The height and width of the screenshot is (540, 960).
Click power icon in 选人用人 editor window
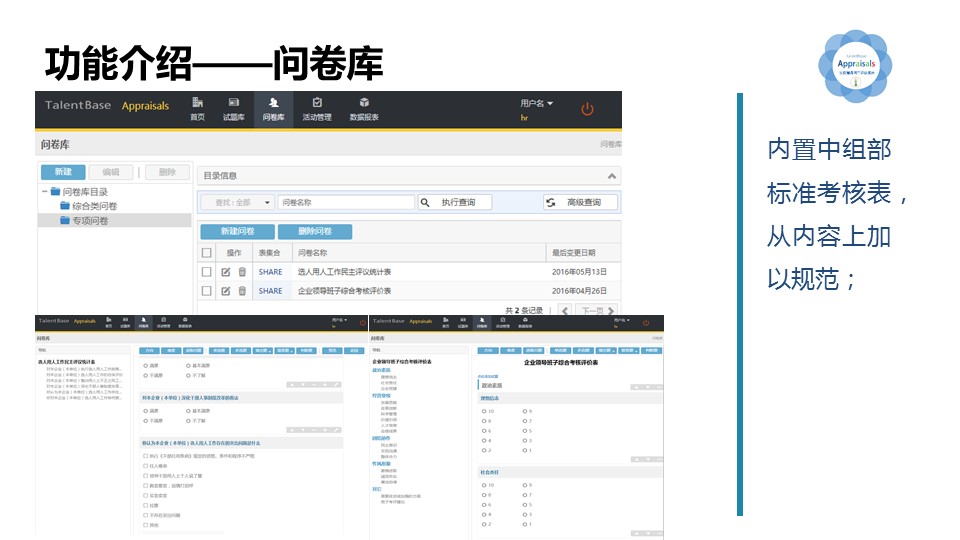(362, 322)
